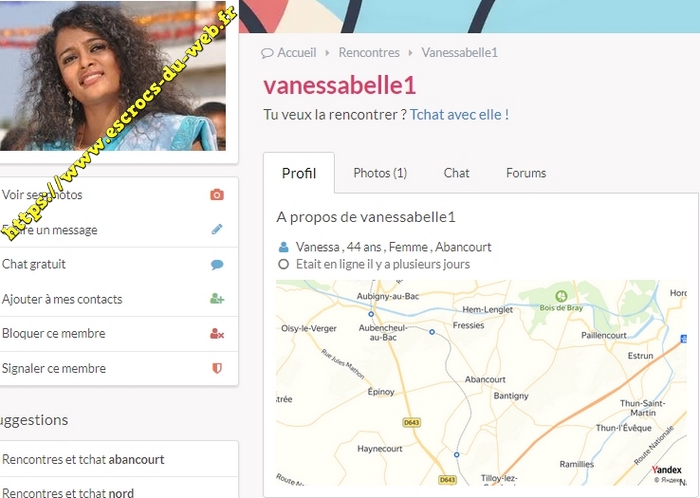Select the Profil tab
Screen dimensions: 700x498
(299, 173)
